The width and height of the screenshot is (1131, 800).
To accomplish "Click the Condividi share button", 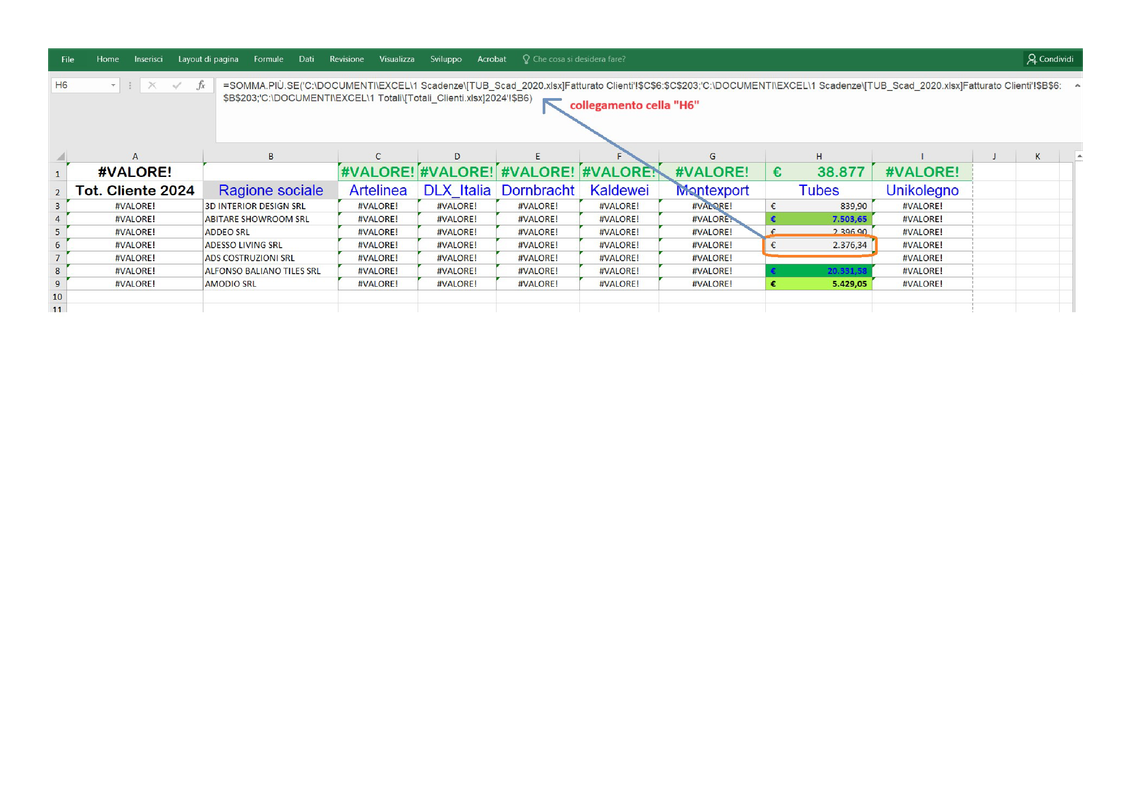I will click(x=1050, y=59).
